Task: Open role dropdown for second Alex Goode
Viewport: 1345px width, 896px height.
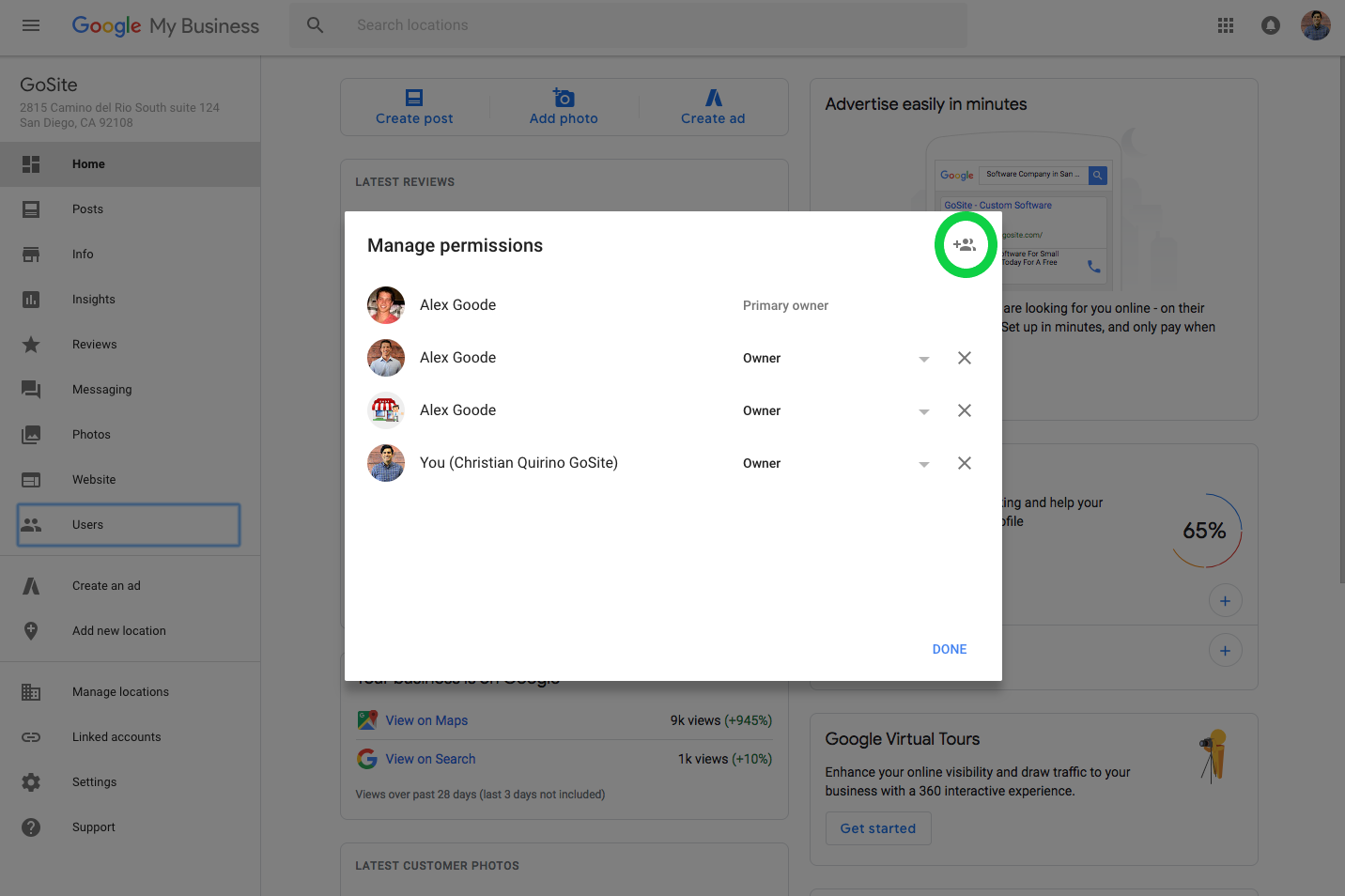Action: (924, 359)
